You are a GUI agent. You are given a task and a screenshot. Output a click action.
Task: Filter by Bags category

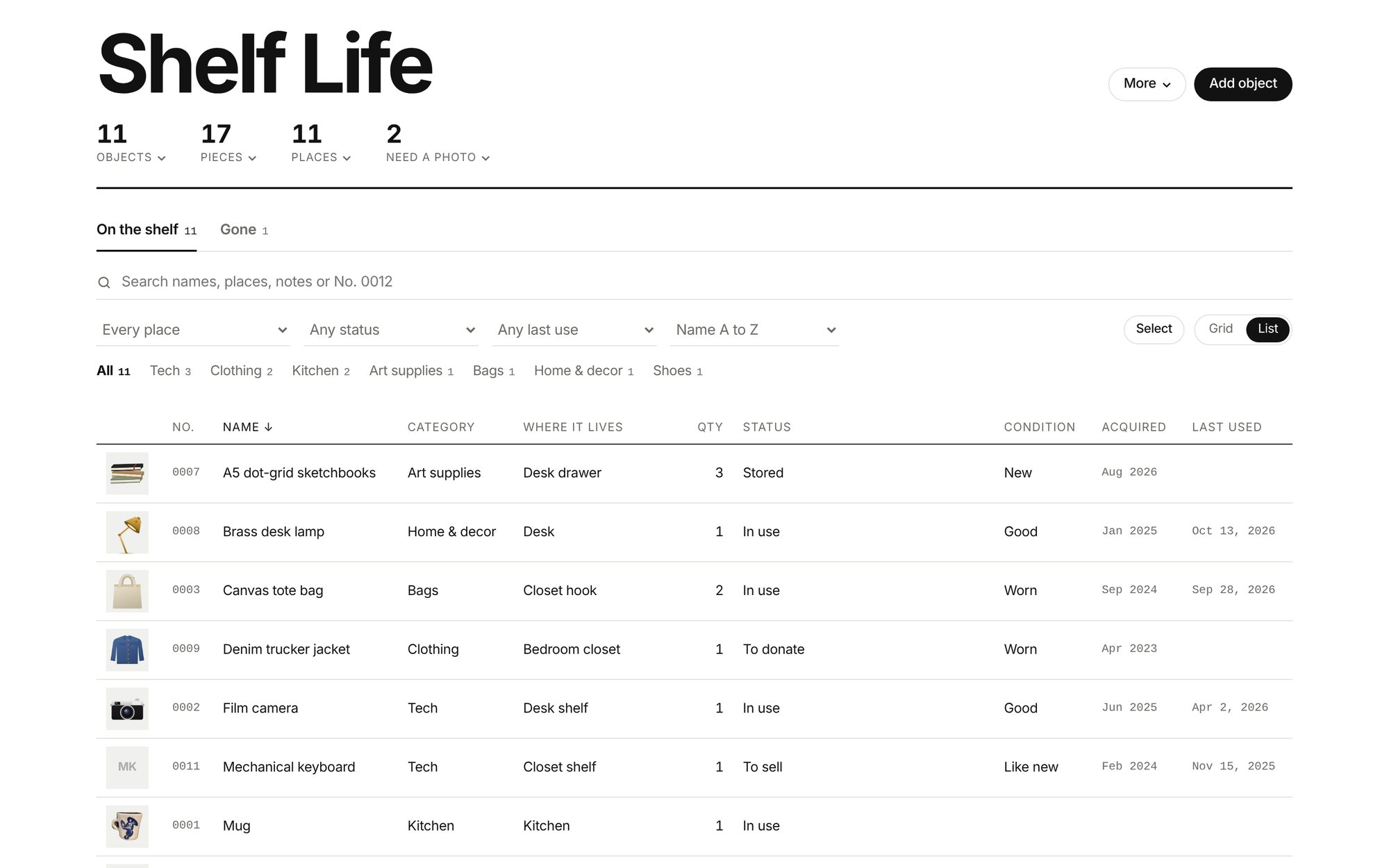(493, 371)
